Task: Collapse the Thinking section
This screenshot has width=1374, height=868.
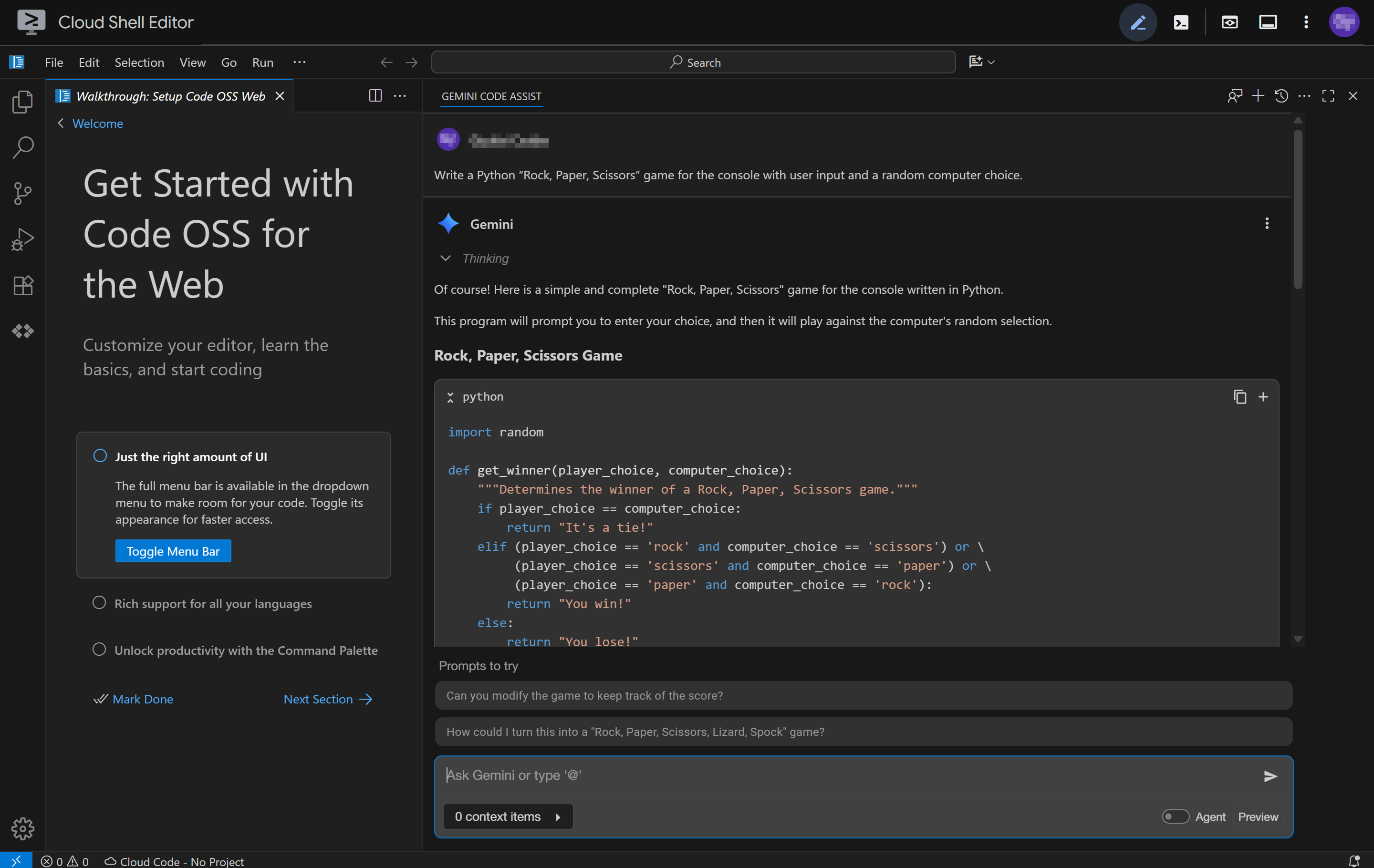Action: [x=445, y=258]
